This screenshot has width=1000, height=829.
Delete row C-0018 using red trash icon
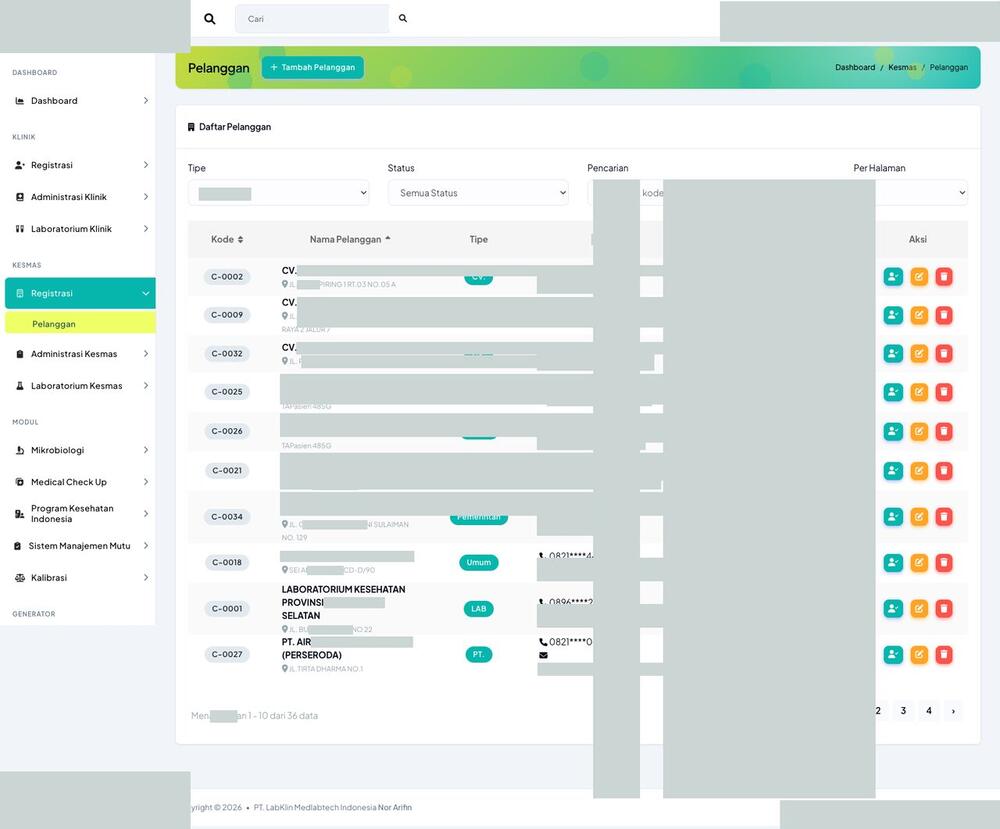click(944, 562)
